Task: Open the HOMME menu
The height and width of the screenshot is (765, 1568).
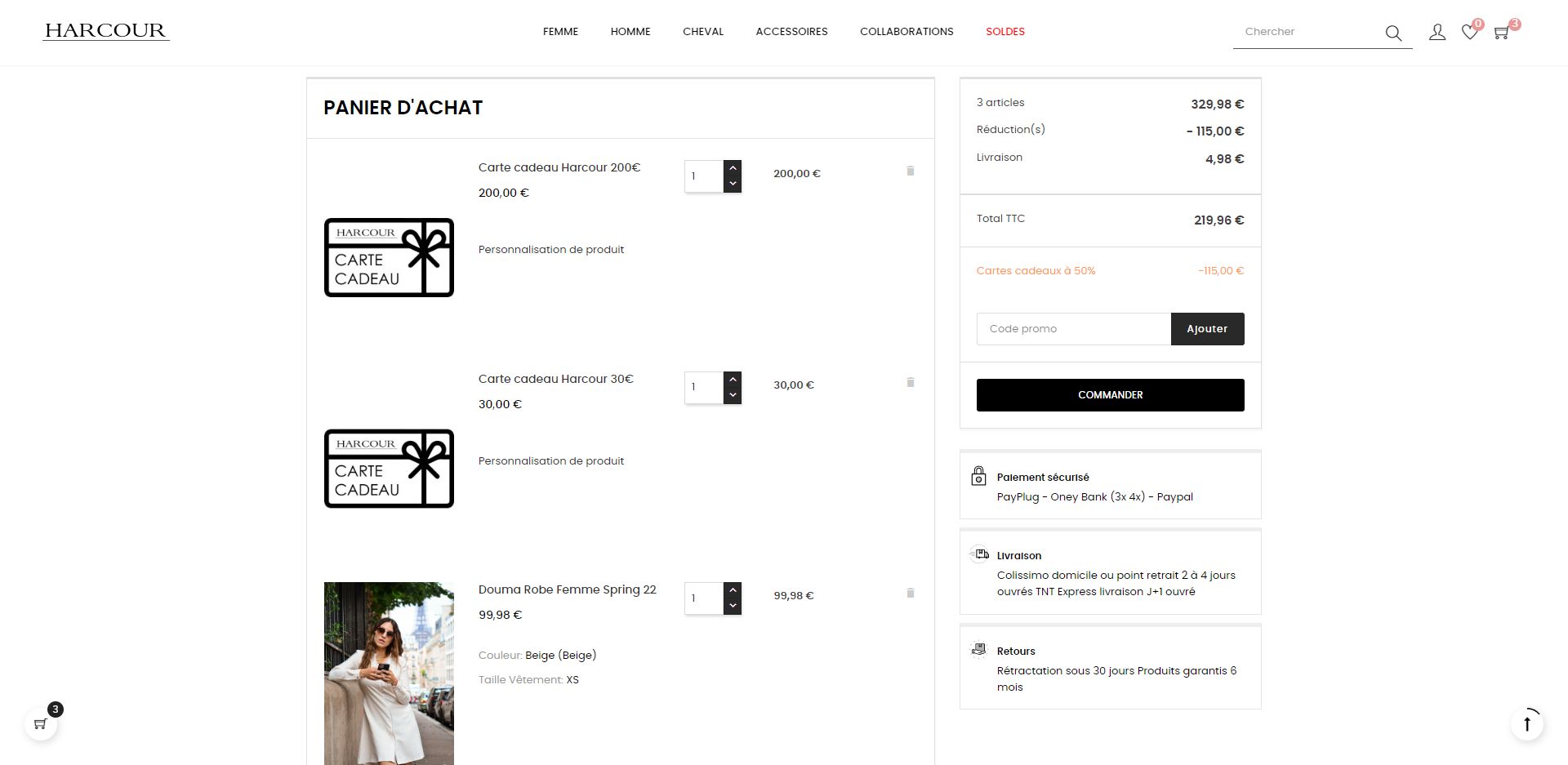Action: [630, 32]
